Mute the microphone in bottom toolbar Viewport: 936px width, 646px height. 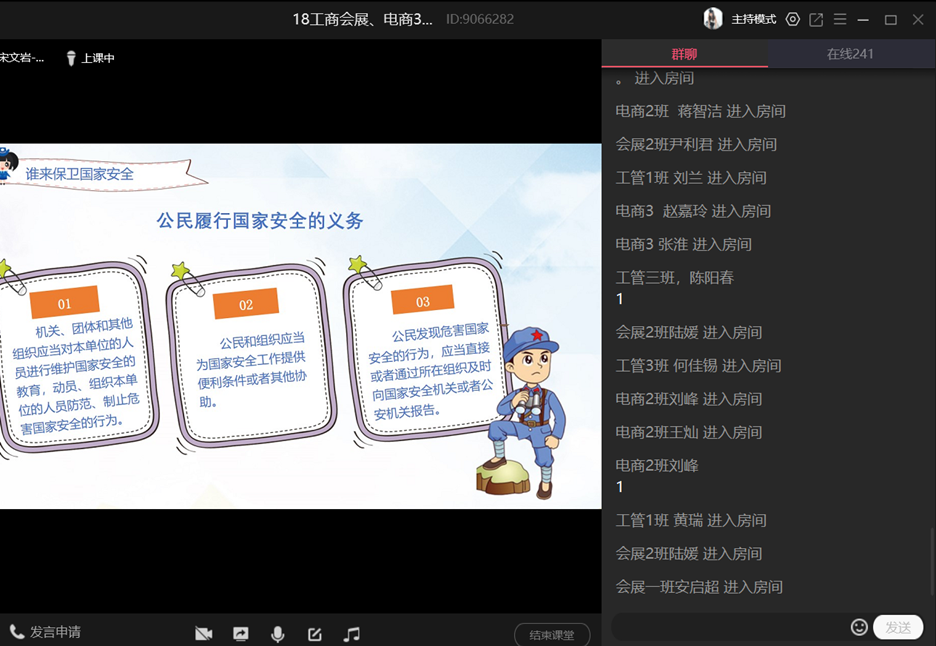tap(278, 634)
